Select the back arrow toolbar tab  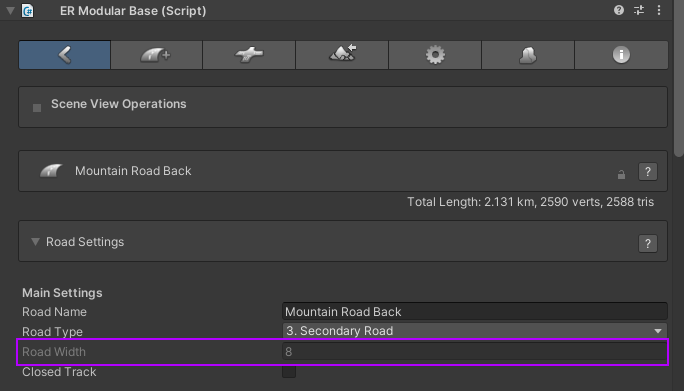point(65,55)
